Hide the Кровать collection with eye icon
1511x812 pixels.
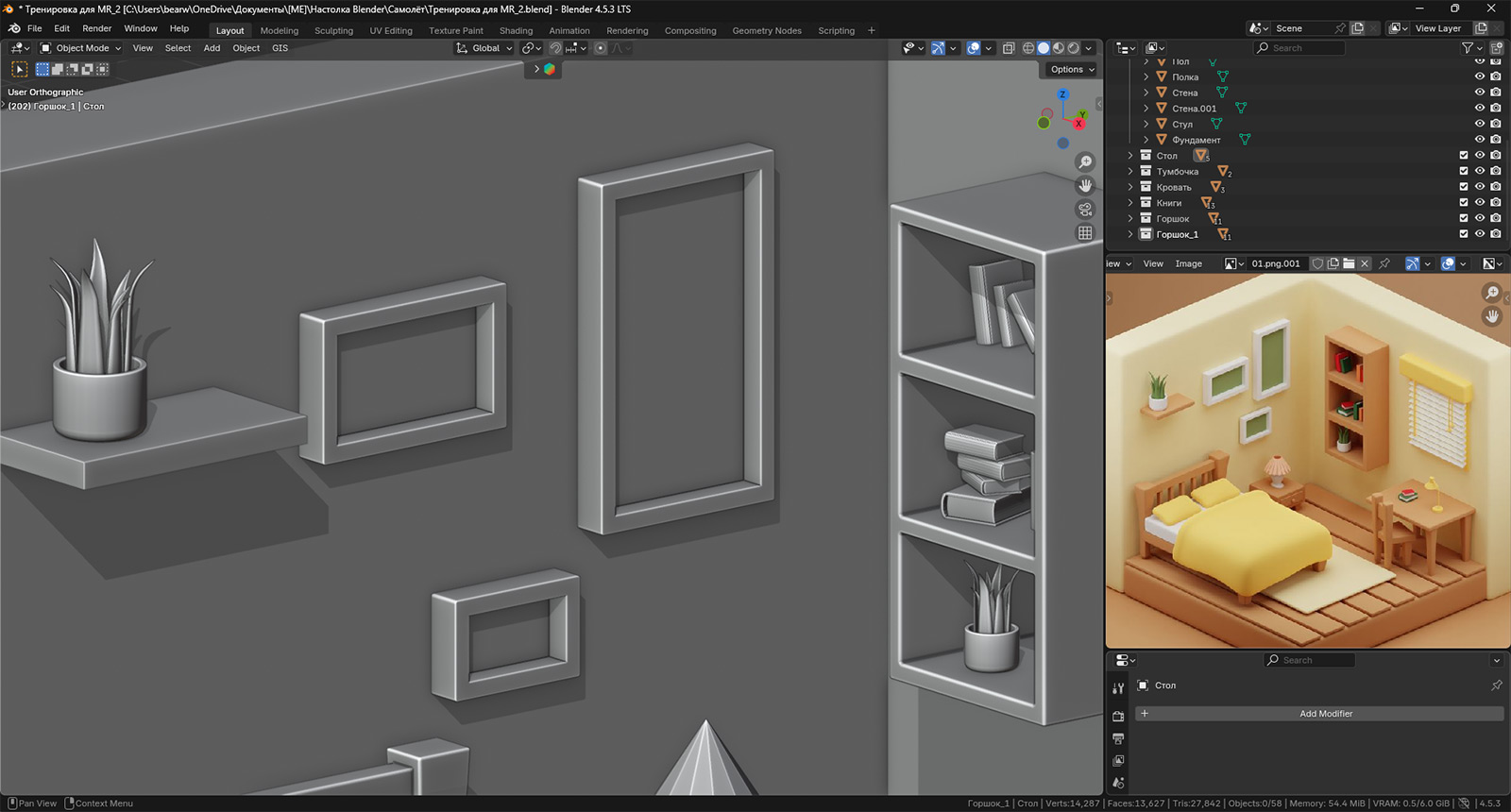1480,187
